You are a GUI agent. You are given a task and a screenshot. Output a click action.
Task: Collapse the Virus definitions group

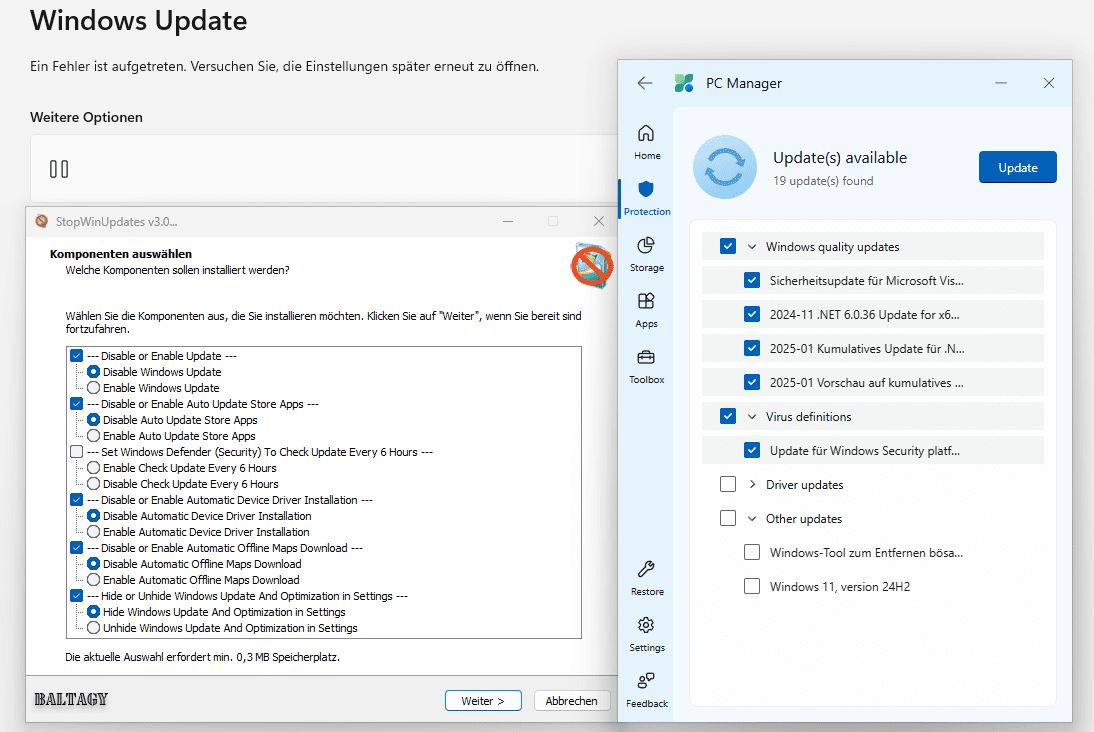tap(752, 417)
